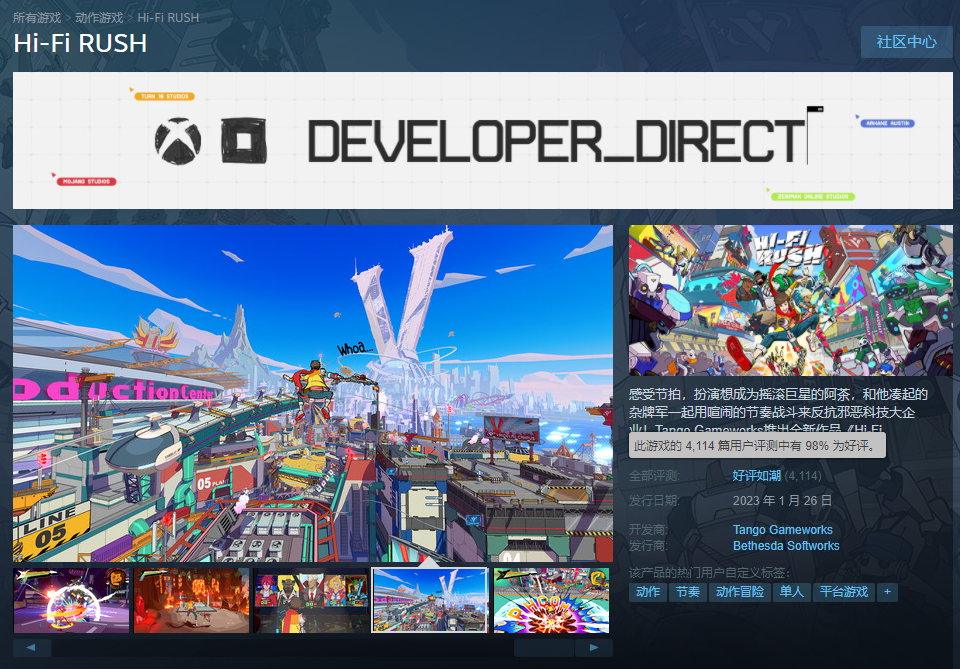The width and height of the screenshot is (960, 669).
Task: Open the Developer_Direct banner
Action: coord(483,141)
